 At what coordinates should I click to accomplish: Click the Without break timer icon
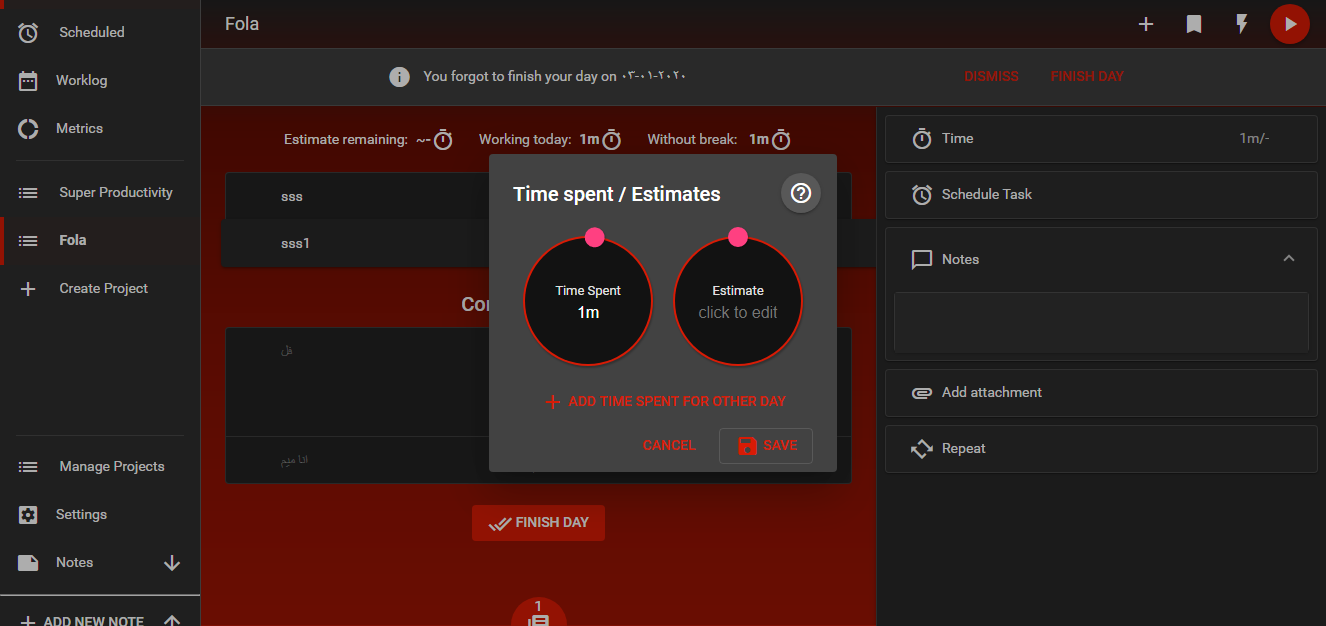[781, 140]
